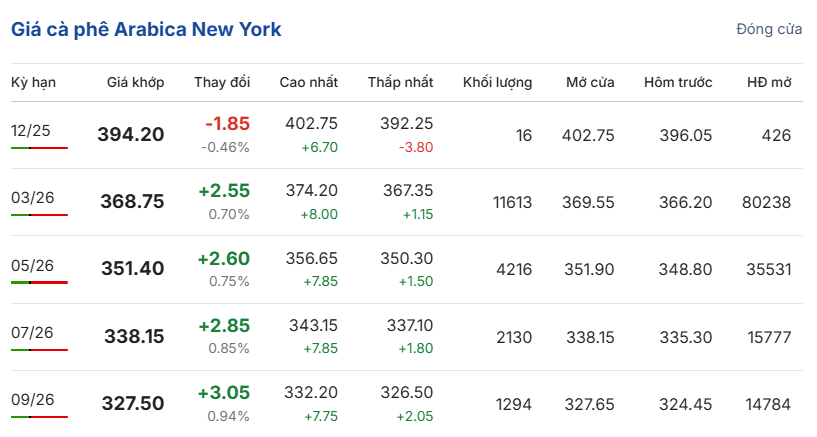Screen dimensions: 817x437
Task: Click the red -1.85 change value
Action: click(x=227, y=124)
